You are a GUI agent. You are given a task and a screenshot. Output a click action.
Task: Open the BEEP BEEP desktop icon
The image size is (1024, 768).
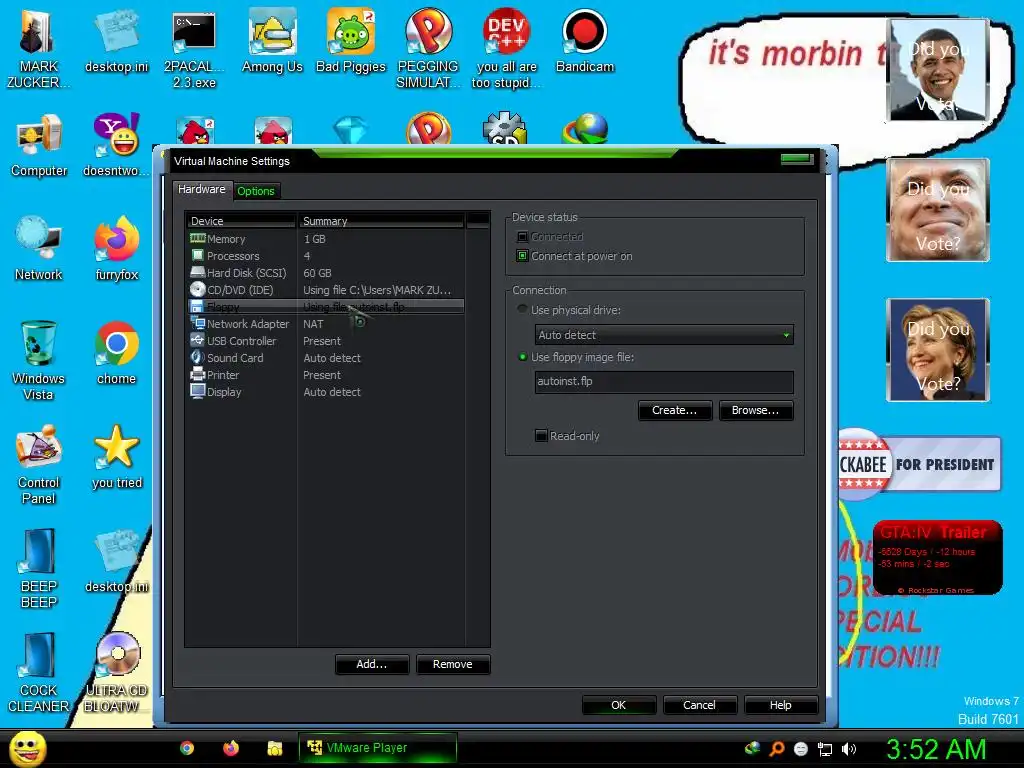(39, 569)
